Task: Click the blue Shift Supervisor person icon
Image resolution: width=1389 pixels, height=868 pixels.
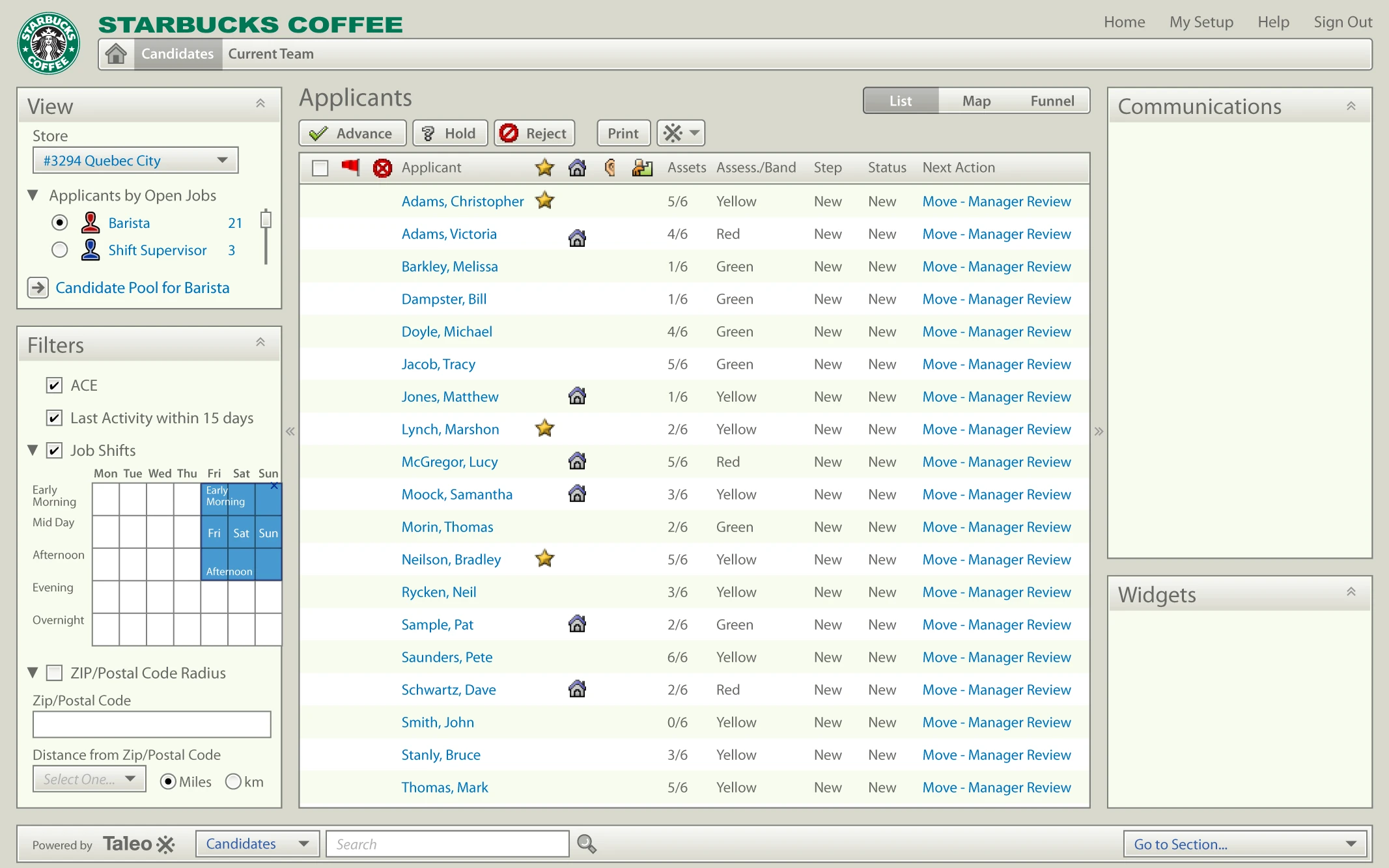Action: point(91,250)
